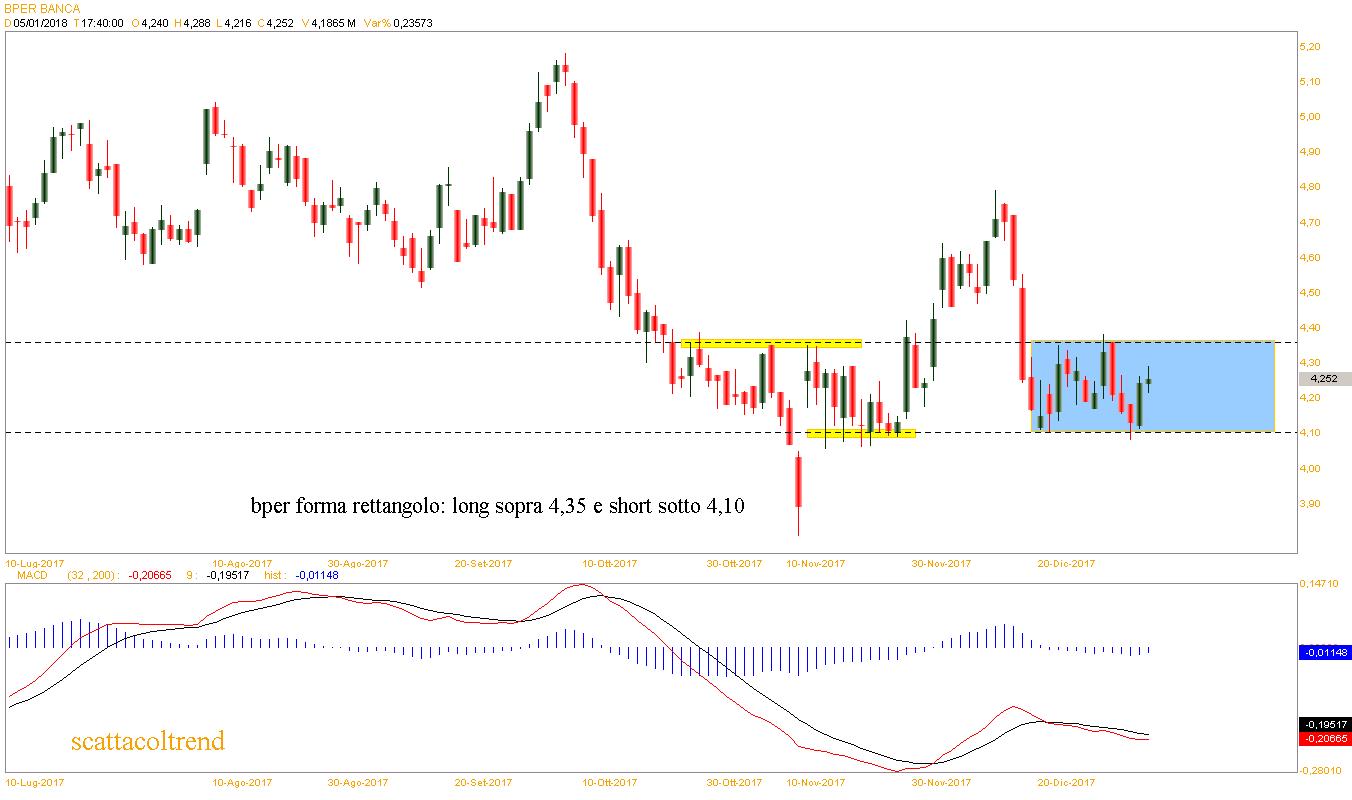Click the lower yellow support band
The height and width of the screenshot is (800, 1352).
pos(860,434)
